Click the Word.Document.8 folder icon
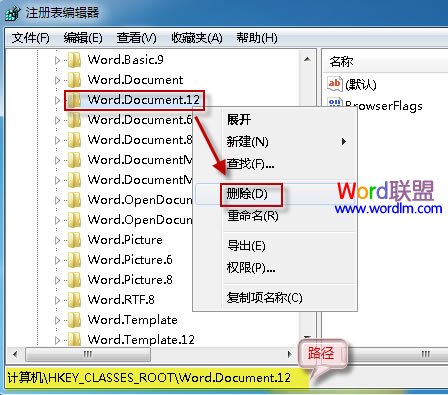This screenshot has width=448, height=395. tap(74, 140)
